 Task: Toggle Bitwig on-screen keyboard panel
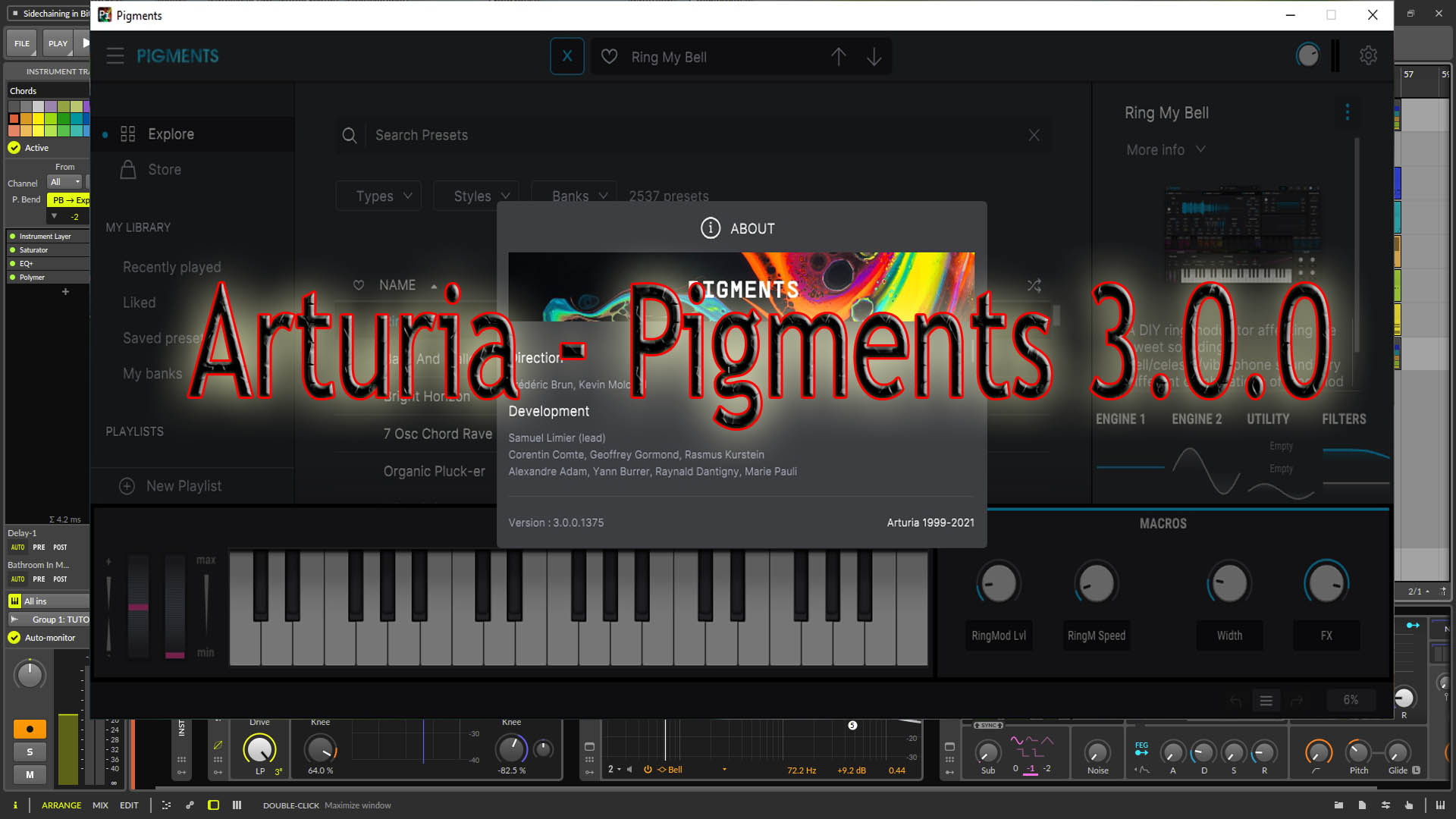coord(1440,805)
